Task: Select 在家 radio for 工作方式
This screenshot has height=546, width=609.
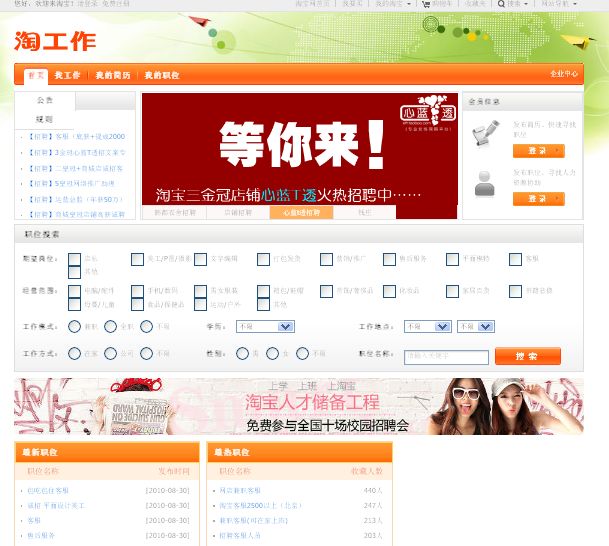Action: (x=74, y=353)
